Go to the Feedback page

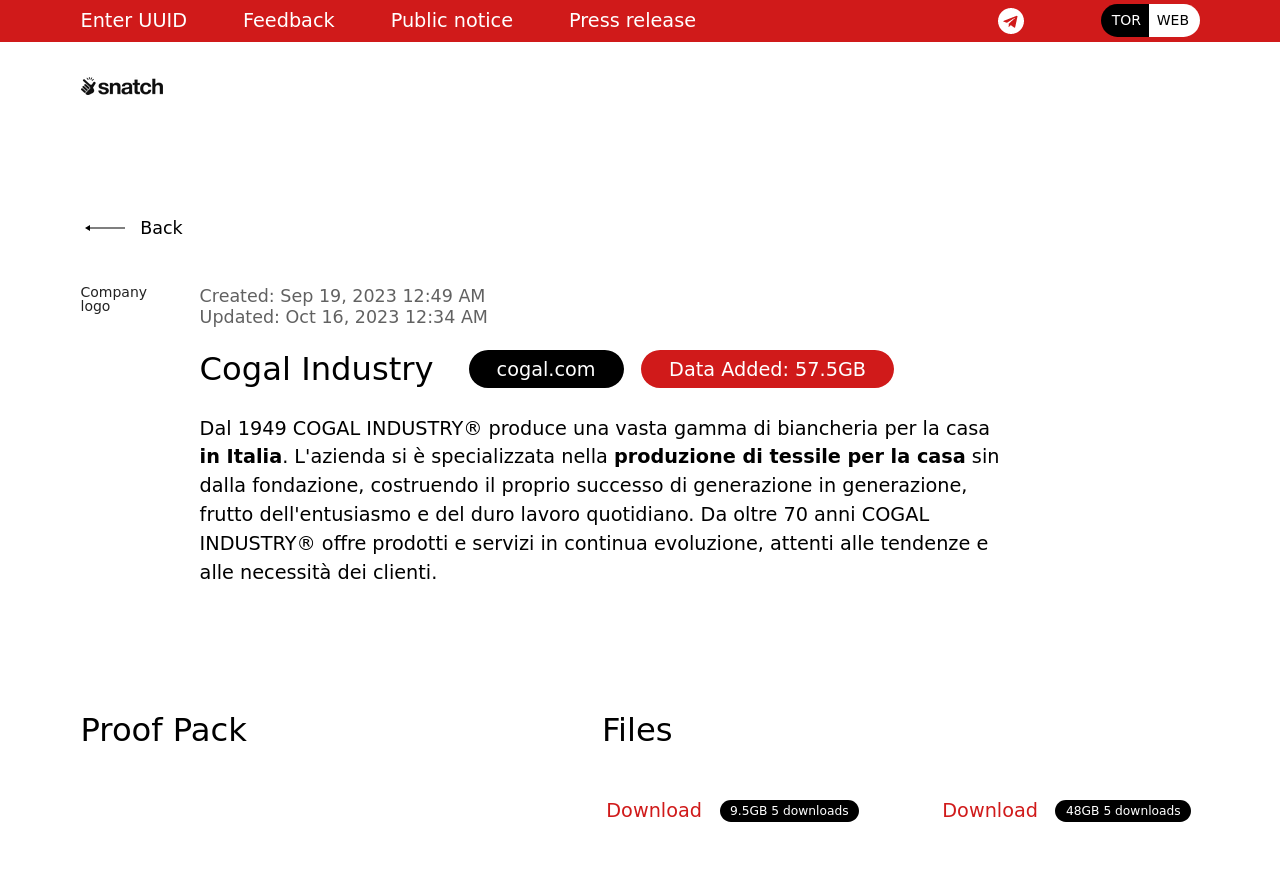pyautogui.click(x=288, y=20)
